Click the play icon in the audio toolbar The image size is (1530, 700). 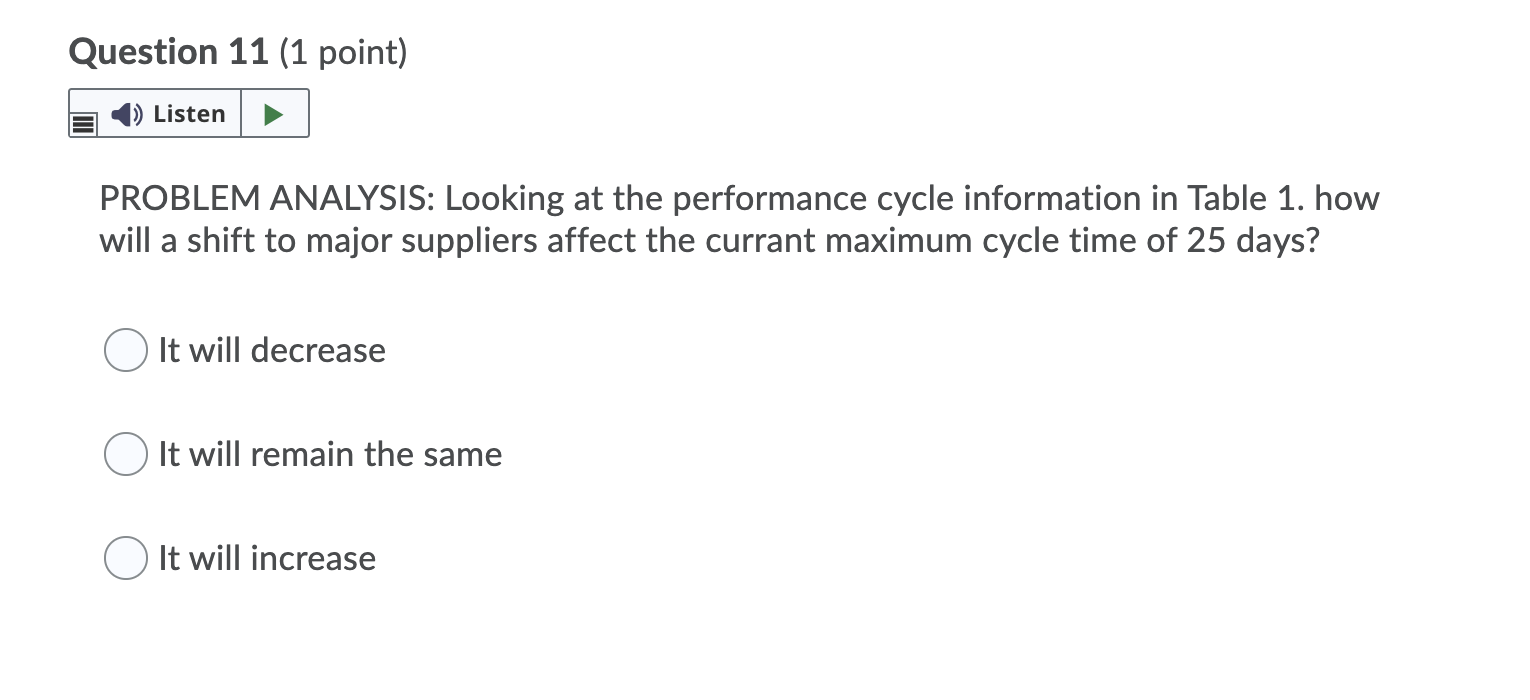pos(275,112)
